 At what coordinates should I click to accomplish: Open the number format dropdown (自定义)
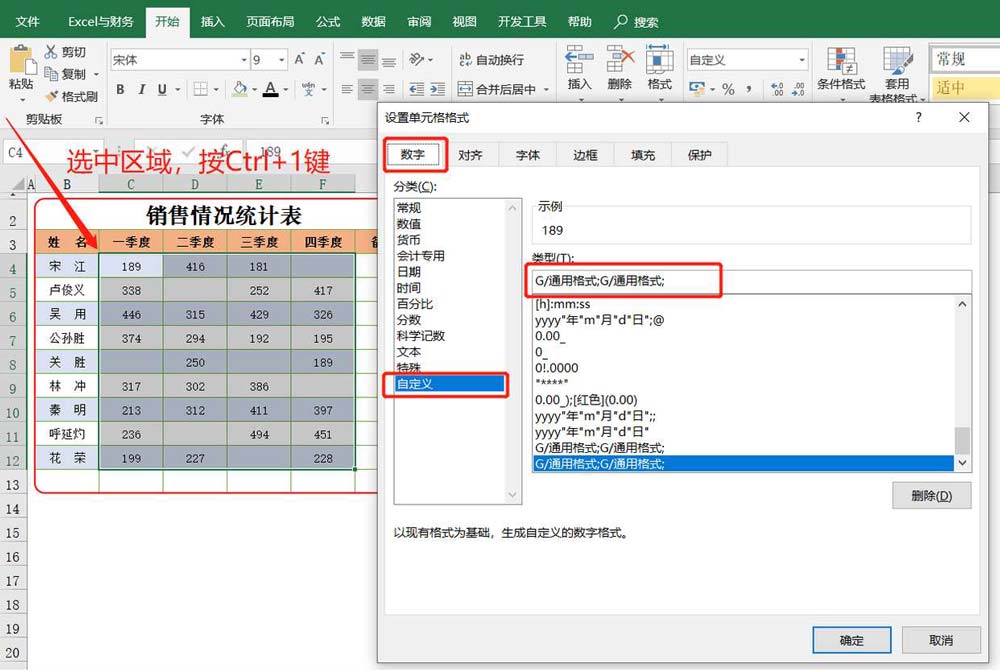coord(802,60)
